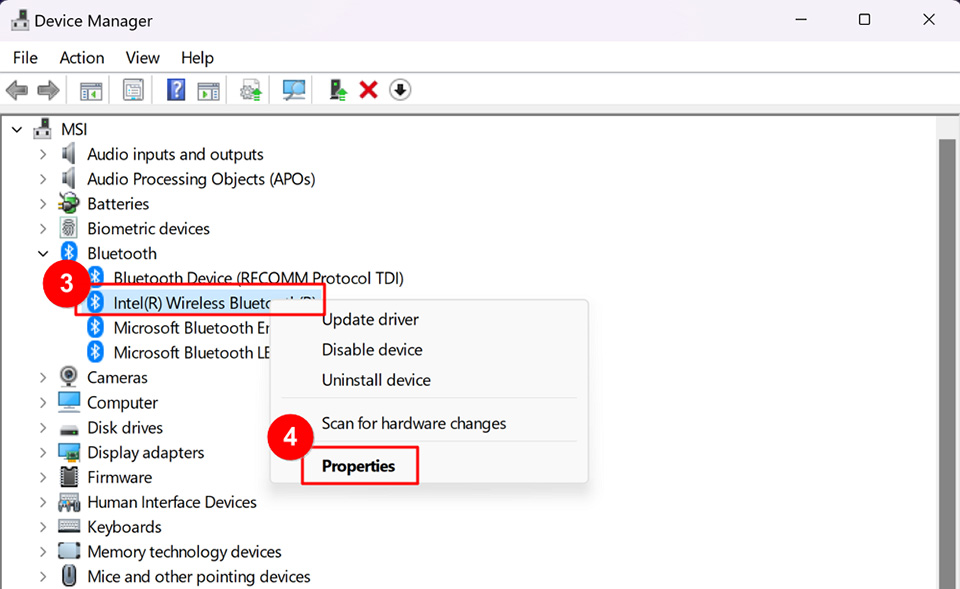Click the Audio inputs and outputs speaker icon
960x589 pixels.
point(69,154)
